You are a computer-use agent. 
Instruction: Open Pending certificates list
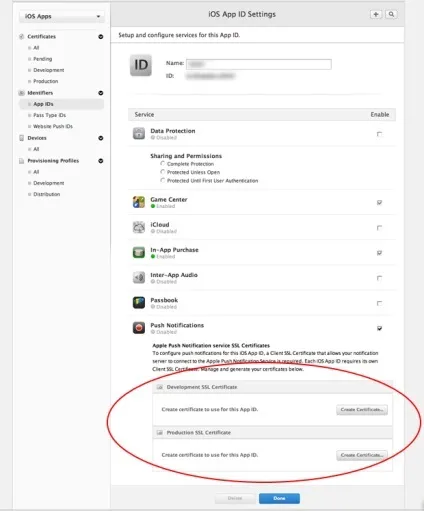43,59
